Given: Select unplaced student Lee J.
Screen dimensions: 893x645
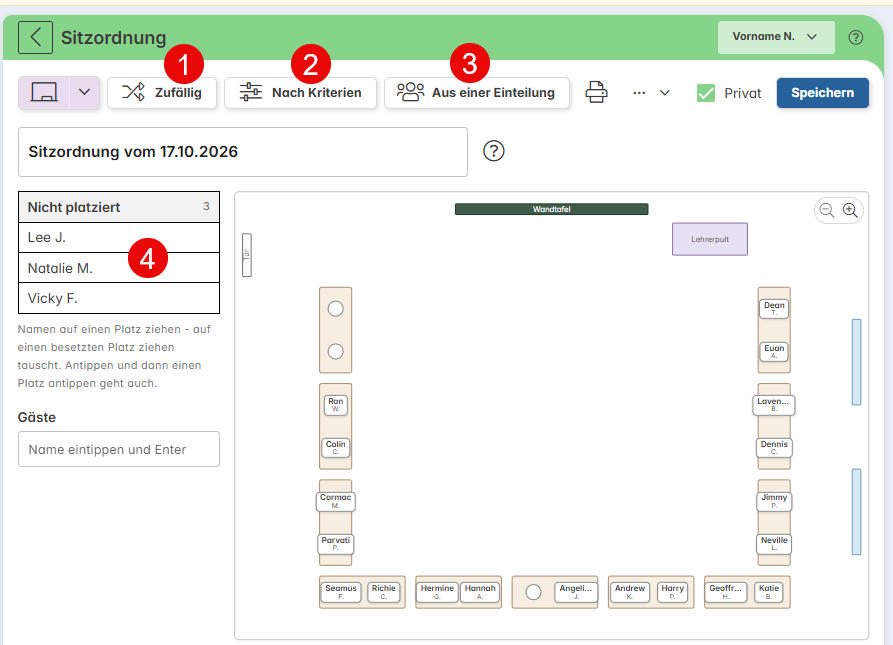Looking at the screenshot, I should [x=119, y=237].
